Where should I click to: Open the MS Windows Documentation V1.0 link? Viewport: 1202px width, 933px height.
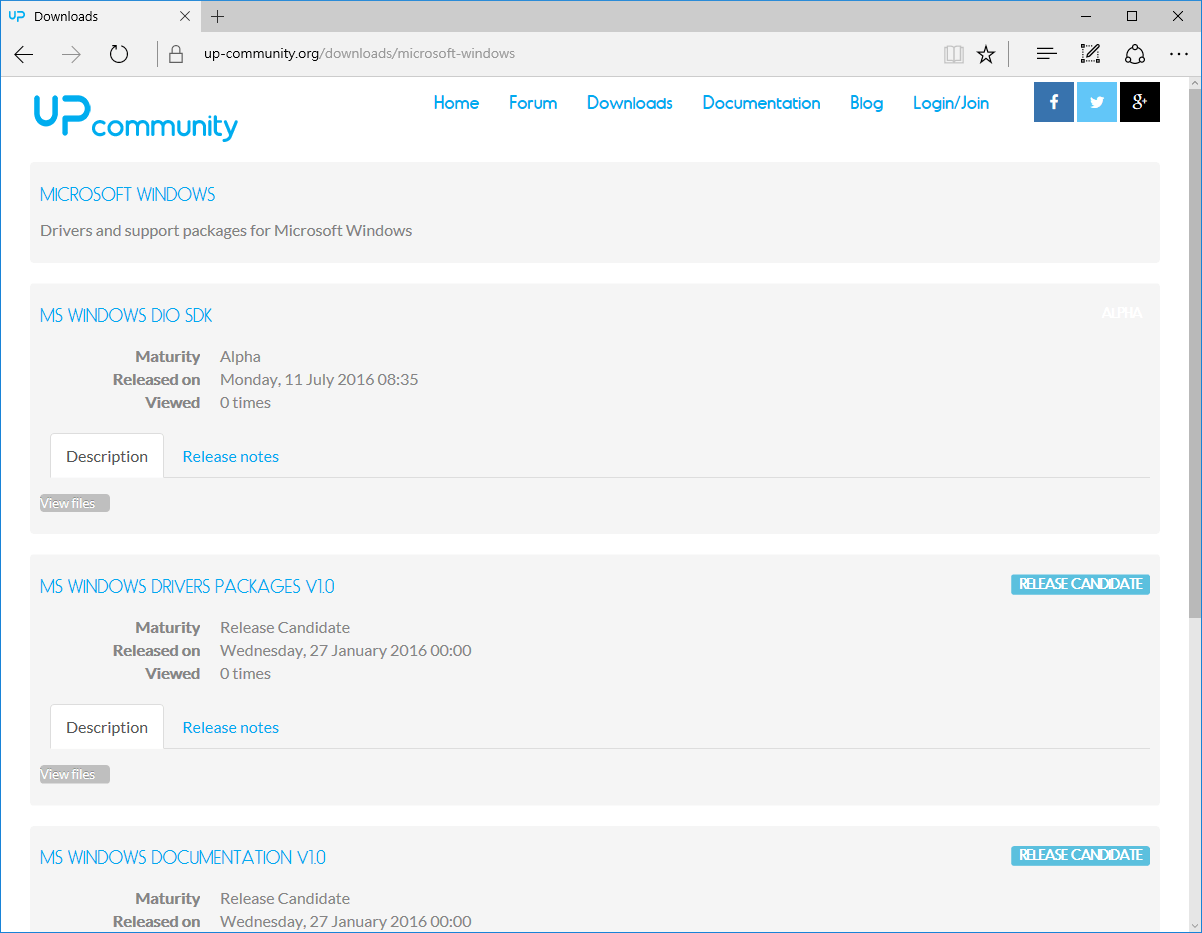182,857
